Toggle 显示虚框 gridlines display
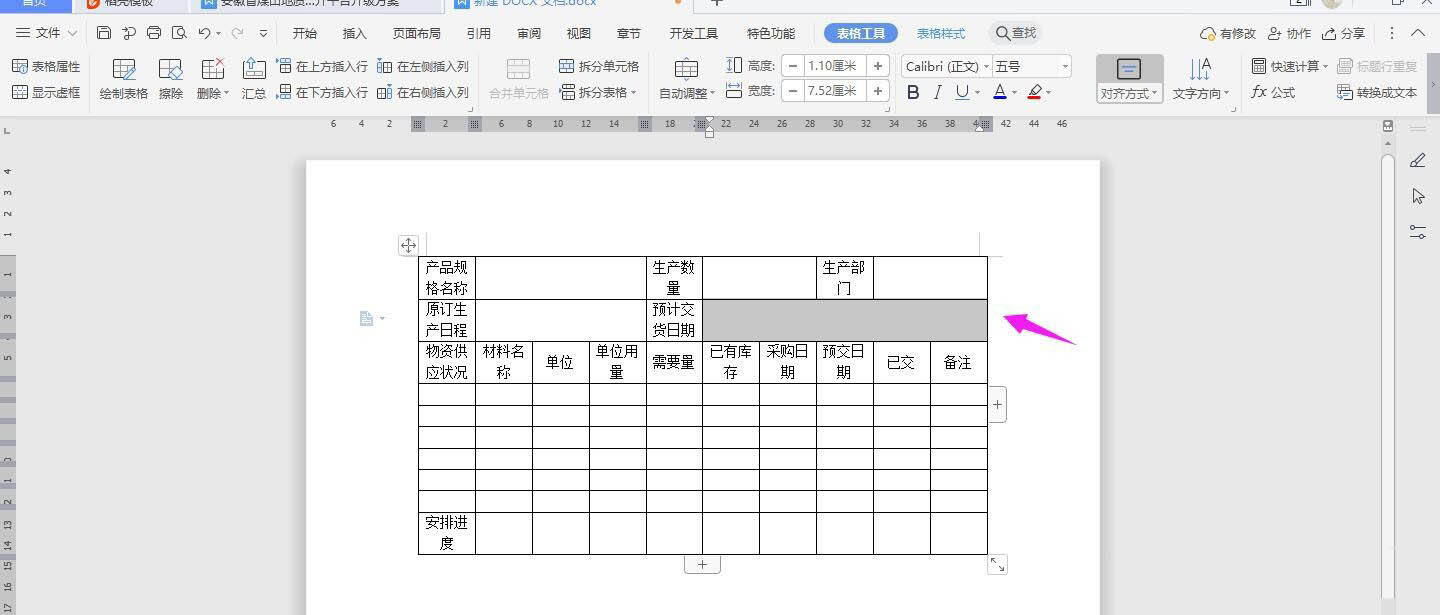This screenshot has height=615, width=1440. click(x=46, y=92)
